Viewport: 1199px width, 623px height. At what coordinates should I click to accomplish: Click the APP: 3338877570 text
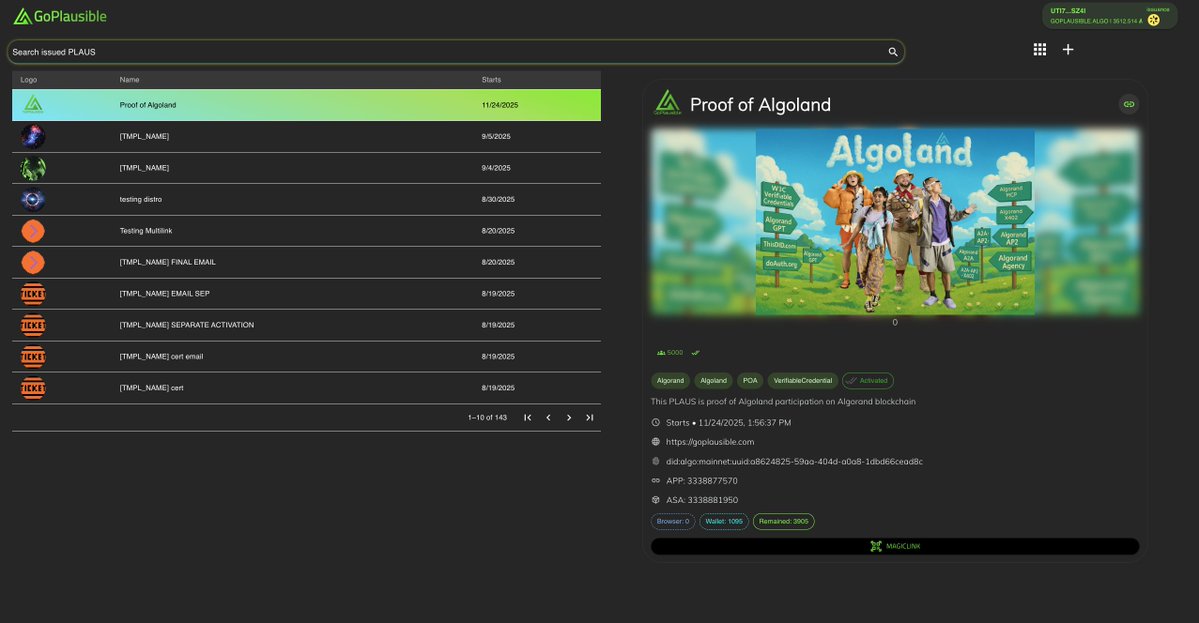[x=702, y=481]
